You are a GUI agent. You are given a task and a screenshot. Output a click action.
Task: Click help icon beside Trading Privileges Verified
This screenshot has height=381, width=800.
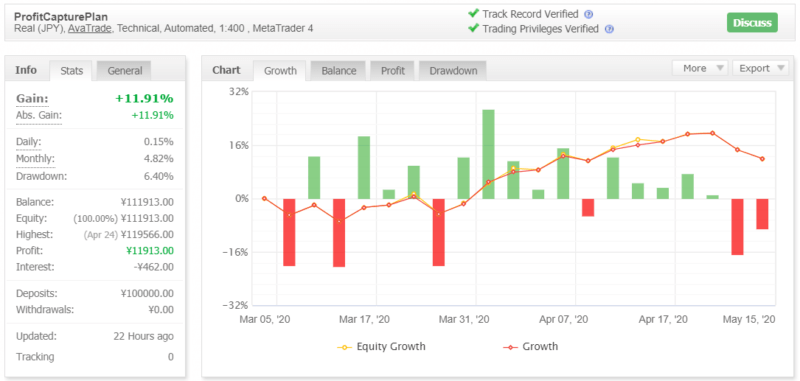point(609,29)
